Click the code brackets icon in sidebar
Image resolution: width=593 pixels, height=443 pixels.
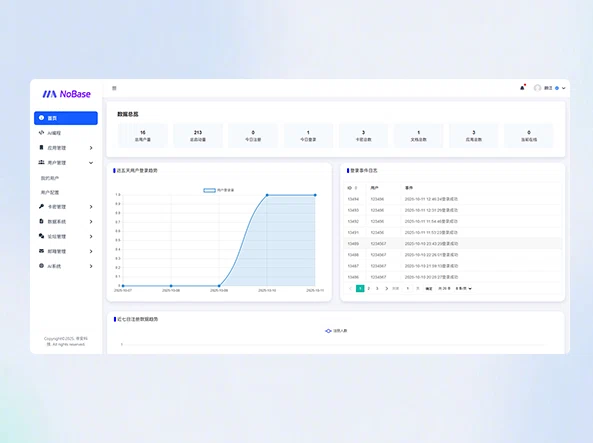(42, 133)
